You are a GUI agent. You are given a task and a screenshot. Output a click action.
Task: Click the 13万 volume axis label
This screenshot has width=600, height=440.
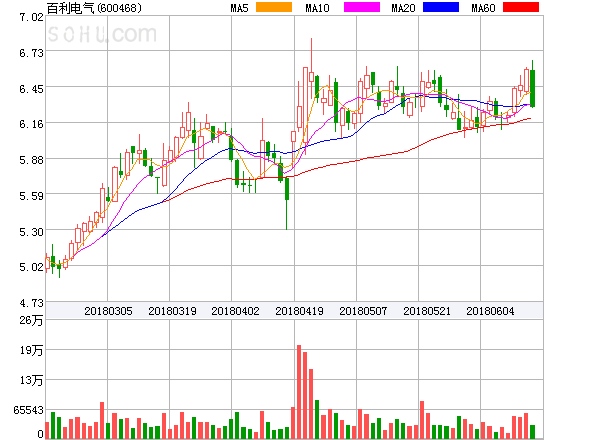tap(31, 380)
